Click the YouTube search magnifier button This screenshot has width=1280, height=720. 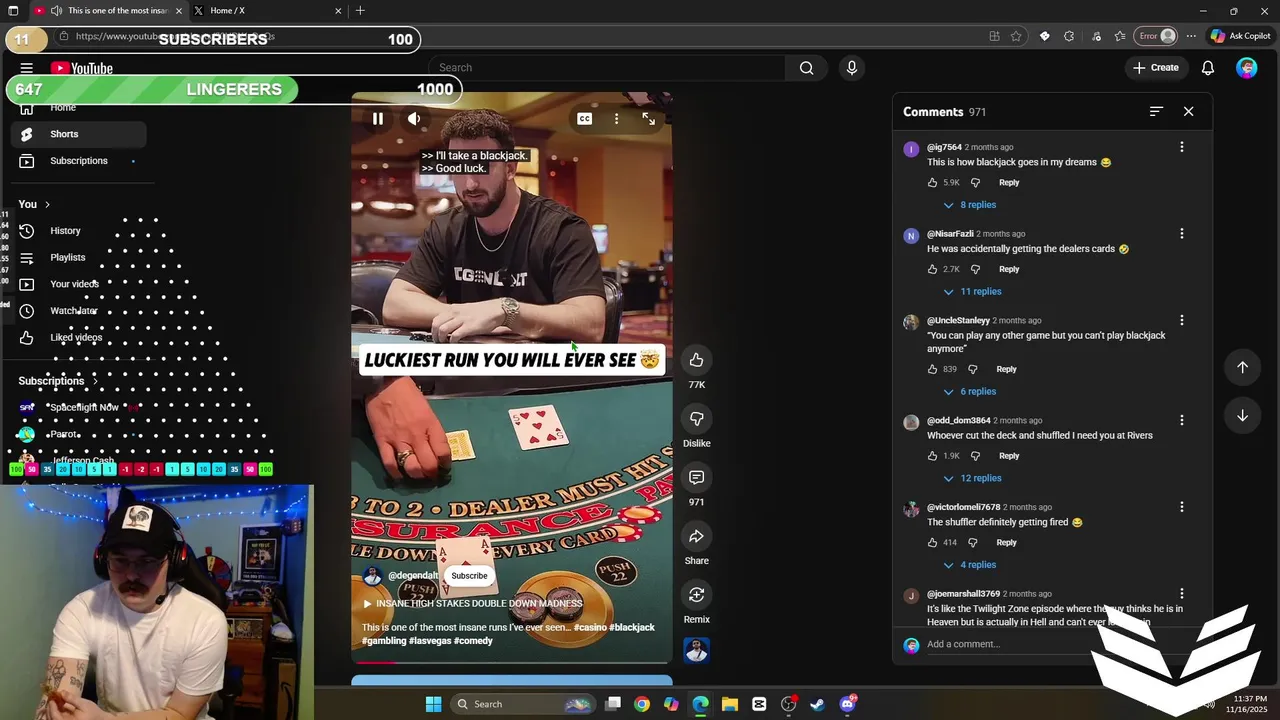coord(806,68)
